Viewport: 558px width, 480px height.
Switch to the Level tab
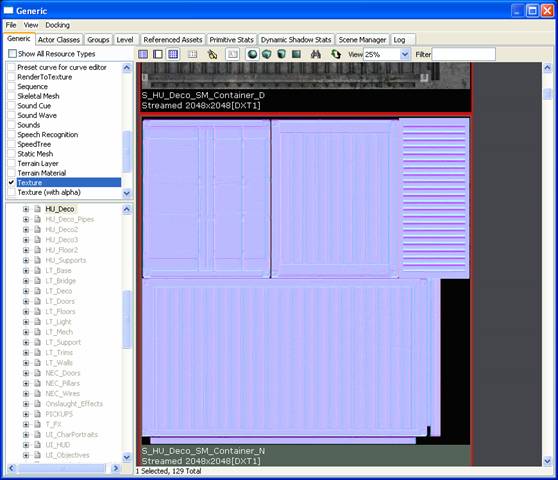pyautogui.click(x=125, y=40)
